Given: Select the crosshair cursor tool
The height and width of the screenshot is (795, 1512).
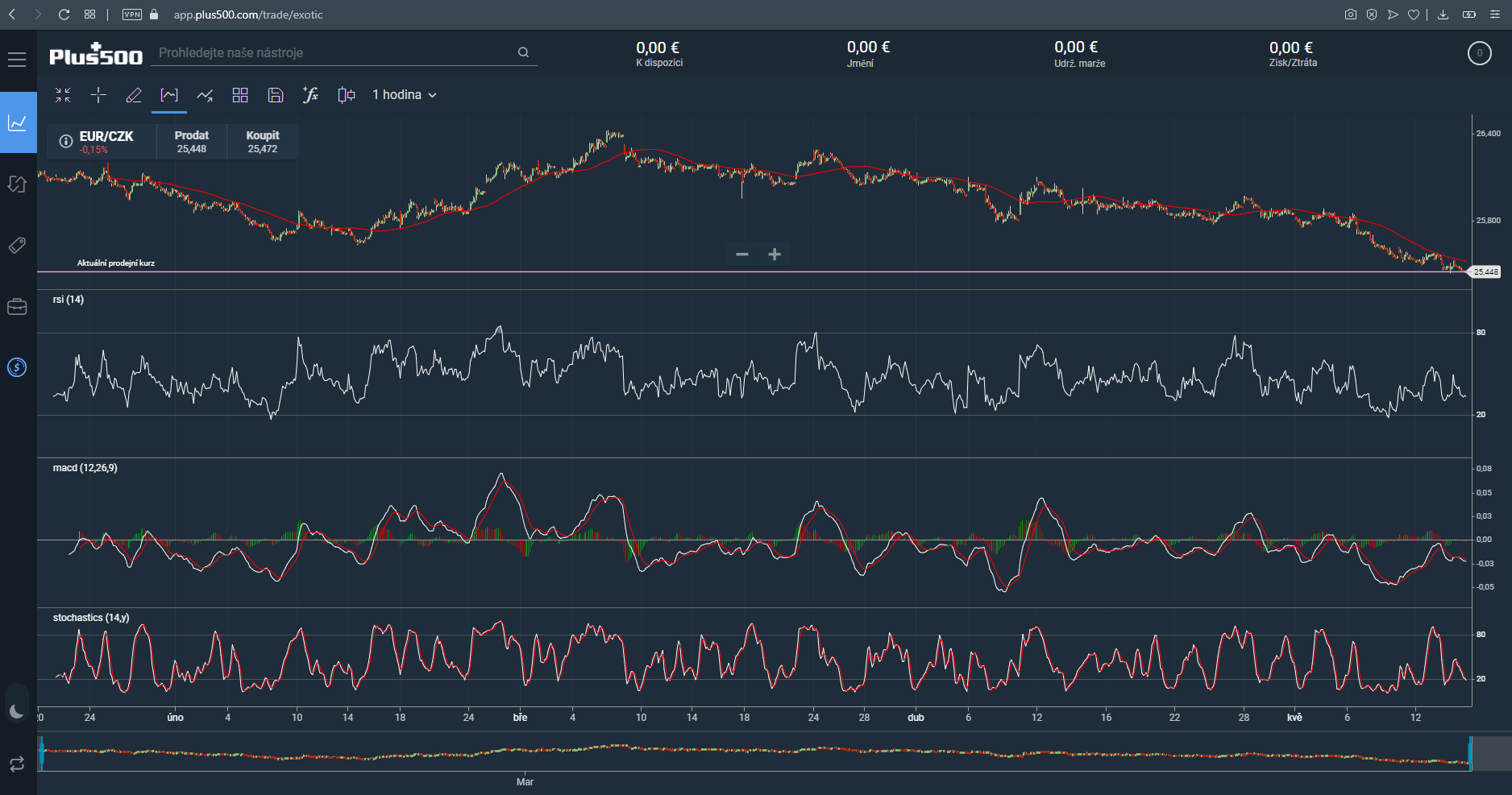Looking at the screenshot, I should (98, 95).
